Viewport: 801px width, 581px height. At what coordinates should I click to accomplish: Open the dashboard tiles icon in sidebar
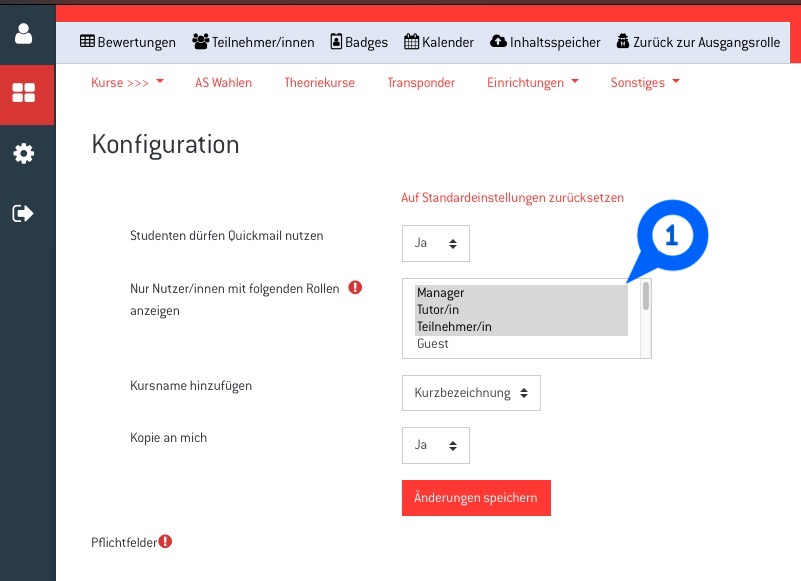[23, 94]
